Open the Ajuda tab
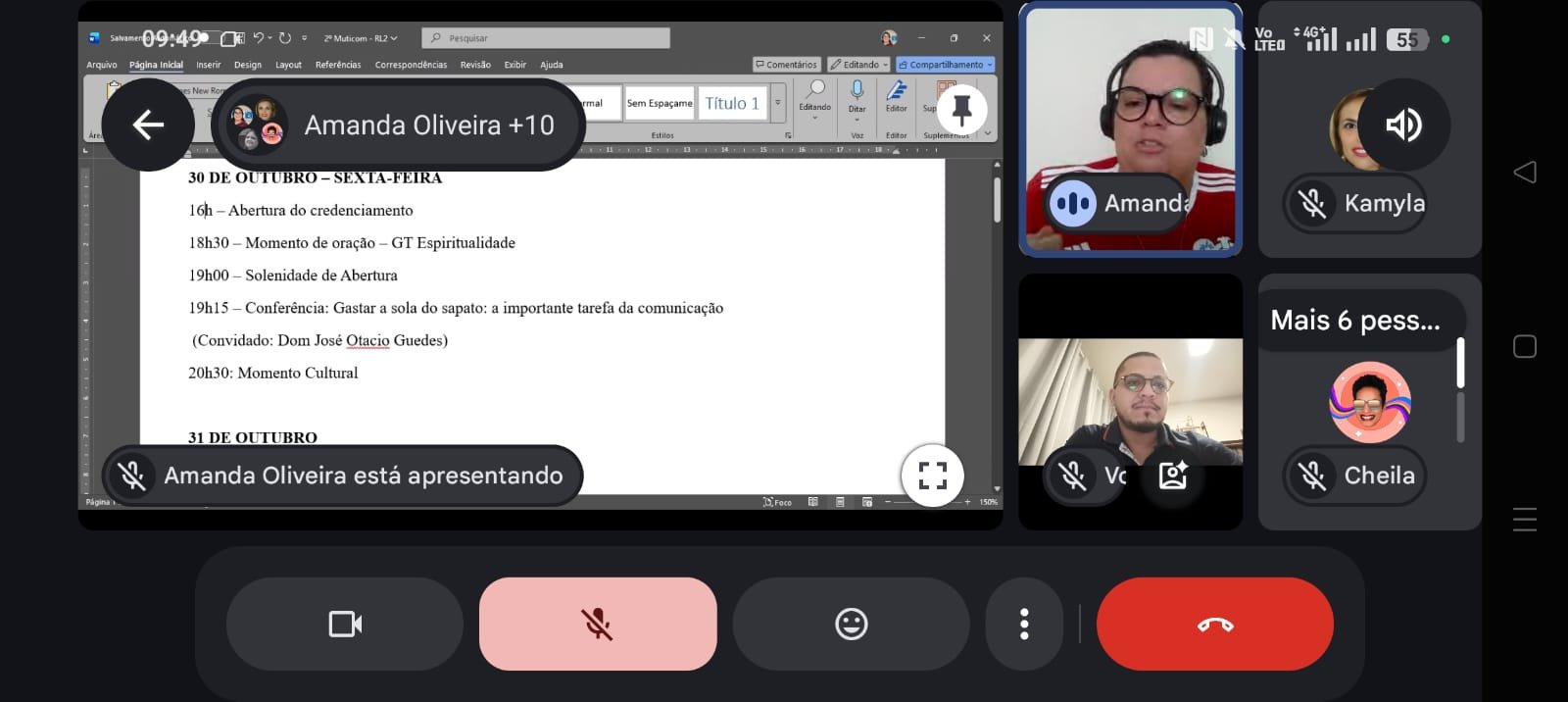The height and width of the screenshot is (702, 1568). click(x=552, y=65)
